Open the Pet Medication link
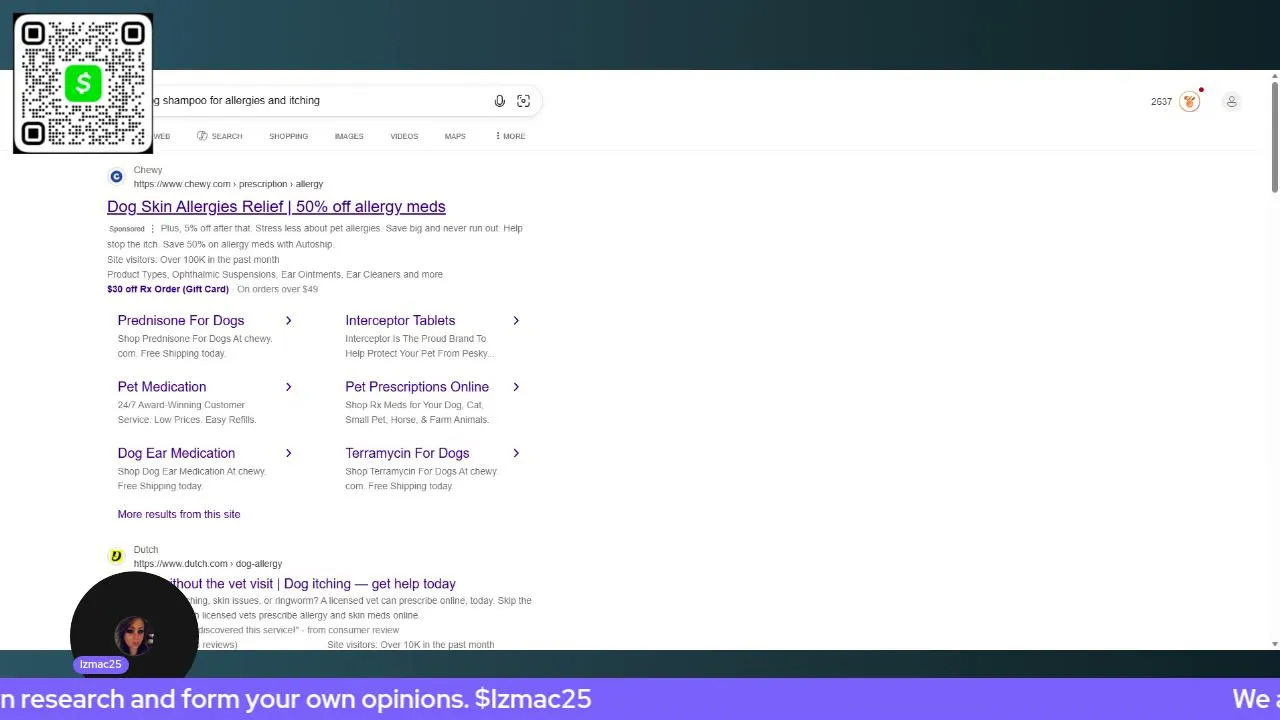Viewport: 1280px width, 720px height. point(162,387)
